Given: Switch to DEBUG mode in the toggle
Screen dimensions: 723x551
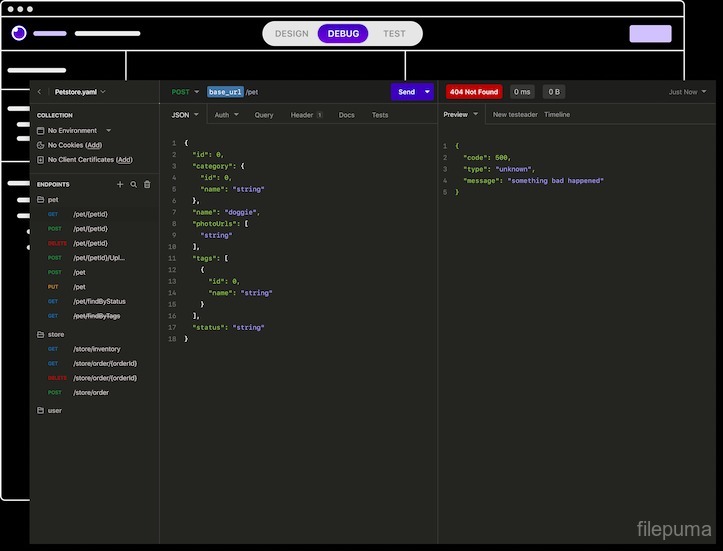Looking at the screenshot, I should pyautogui.click(x=343, y=33).
